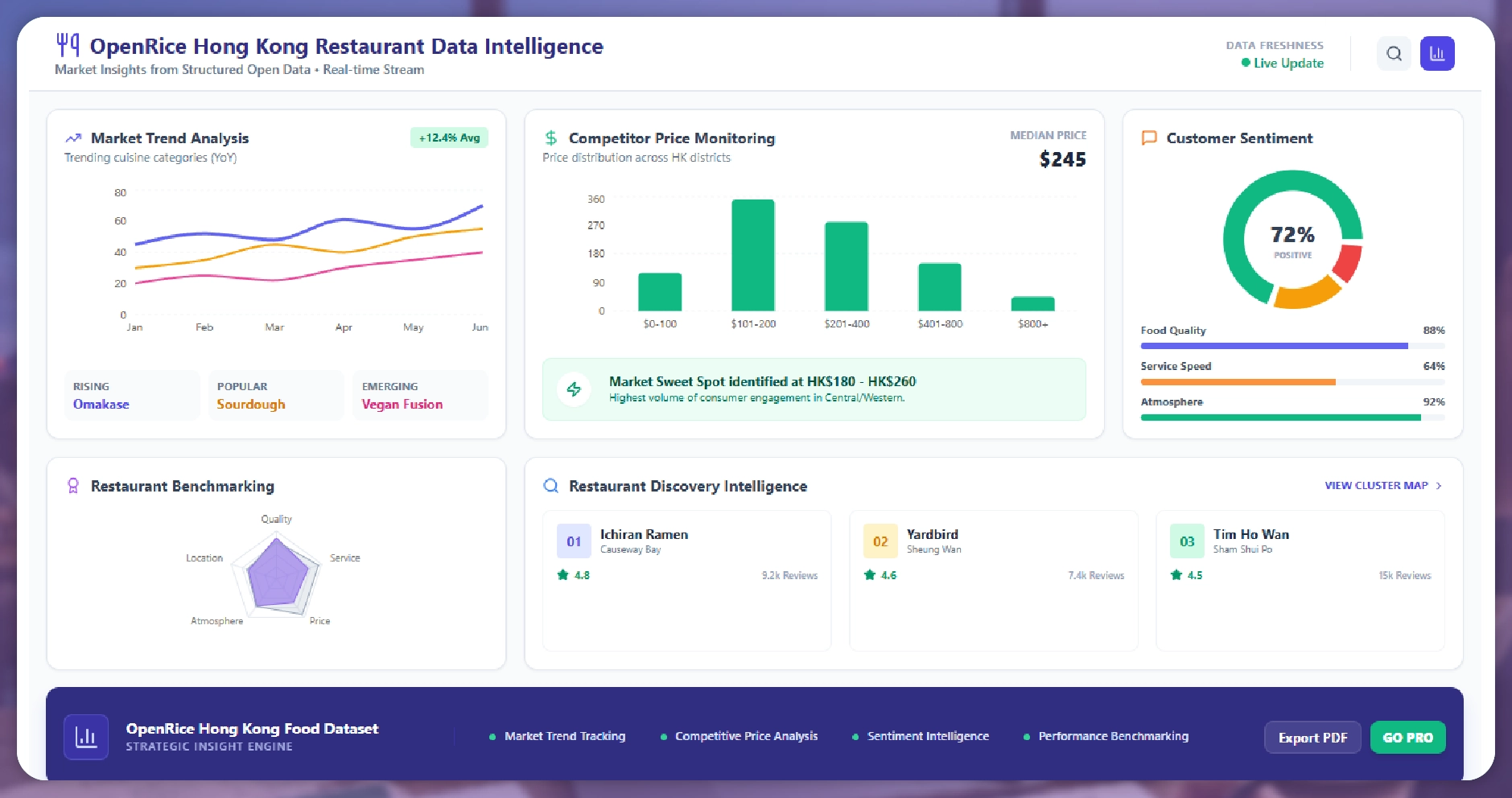Click the Restaurant Discovery magnifier icon
This screenshot has width=1512, height=798.
[x=551, y=486]
